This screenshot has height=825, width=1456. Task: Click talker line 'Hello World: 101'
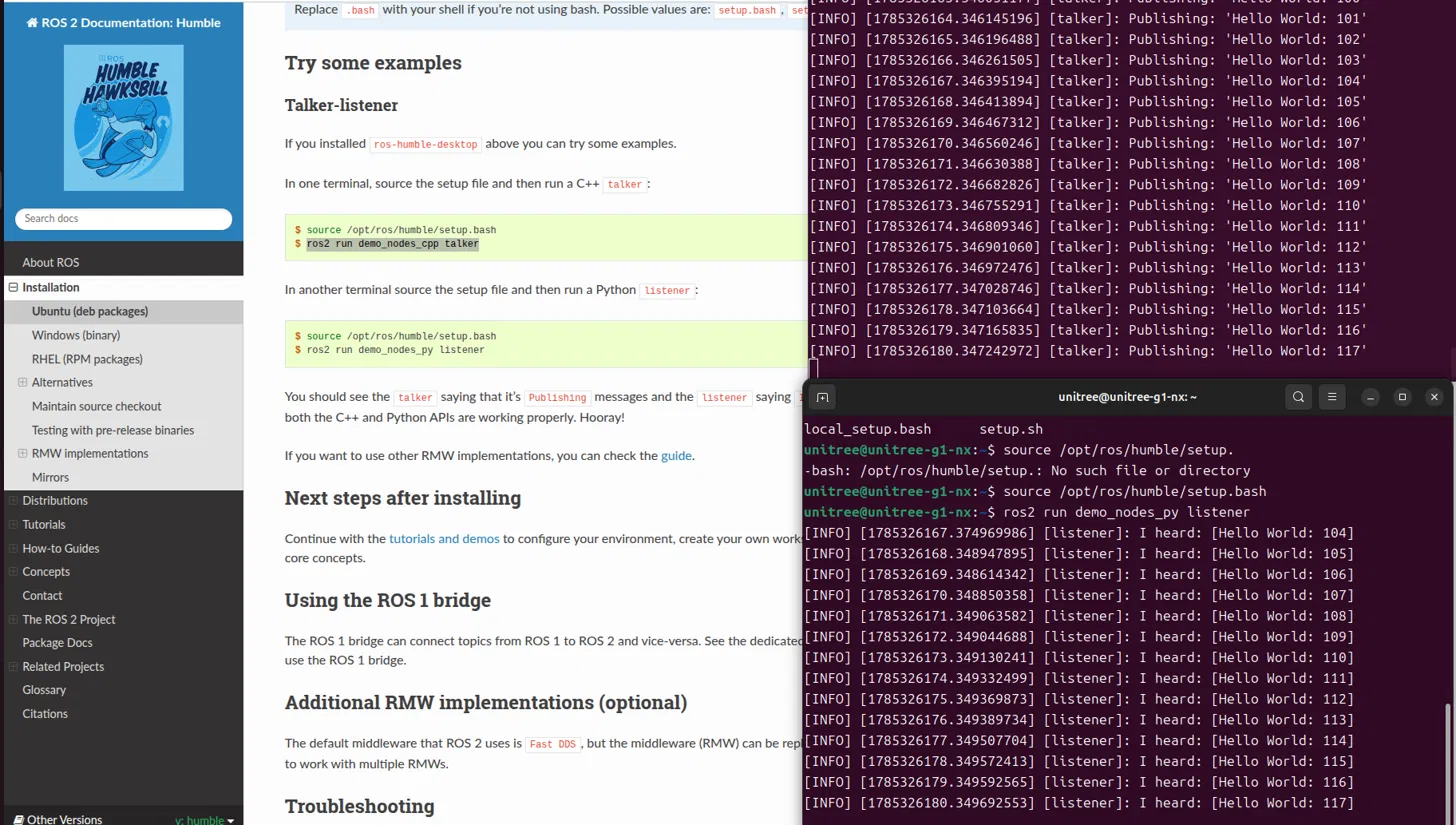pyautogui.click(x=1088, y=18)
